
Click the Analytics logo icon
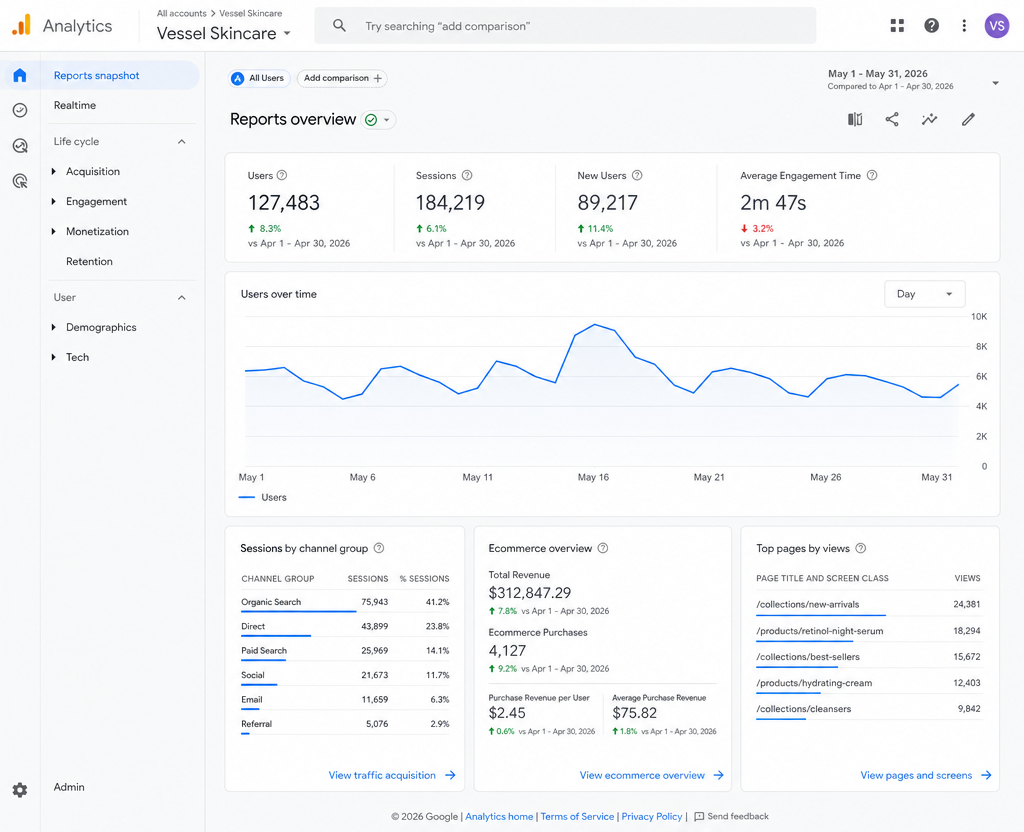point(21,25)
